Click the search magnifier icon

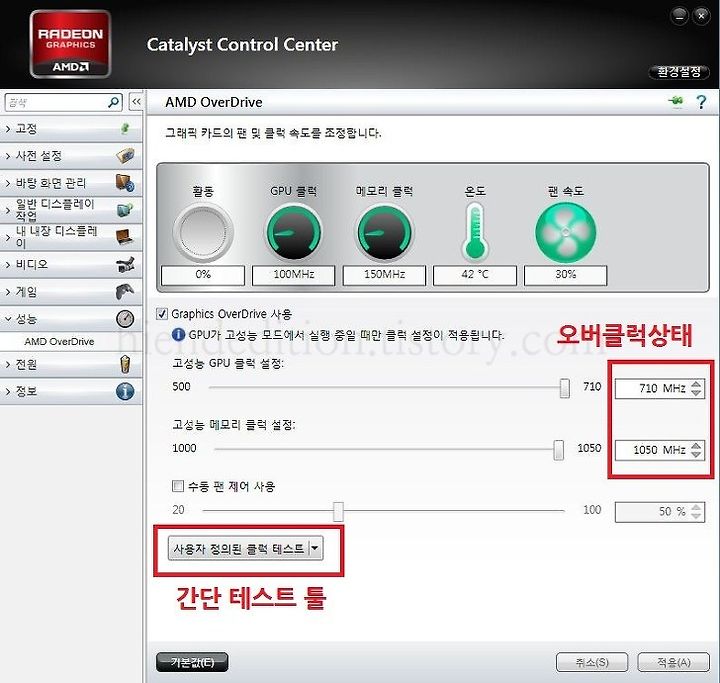[x=113, y=102]
